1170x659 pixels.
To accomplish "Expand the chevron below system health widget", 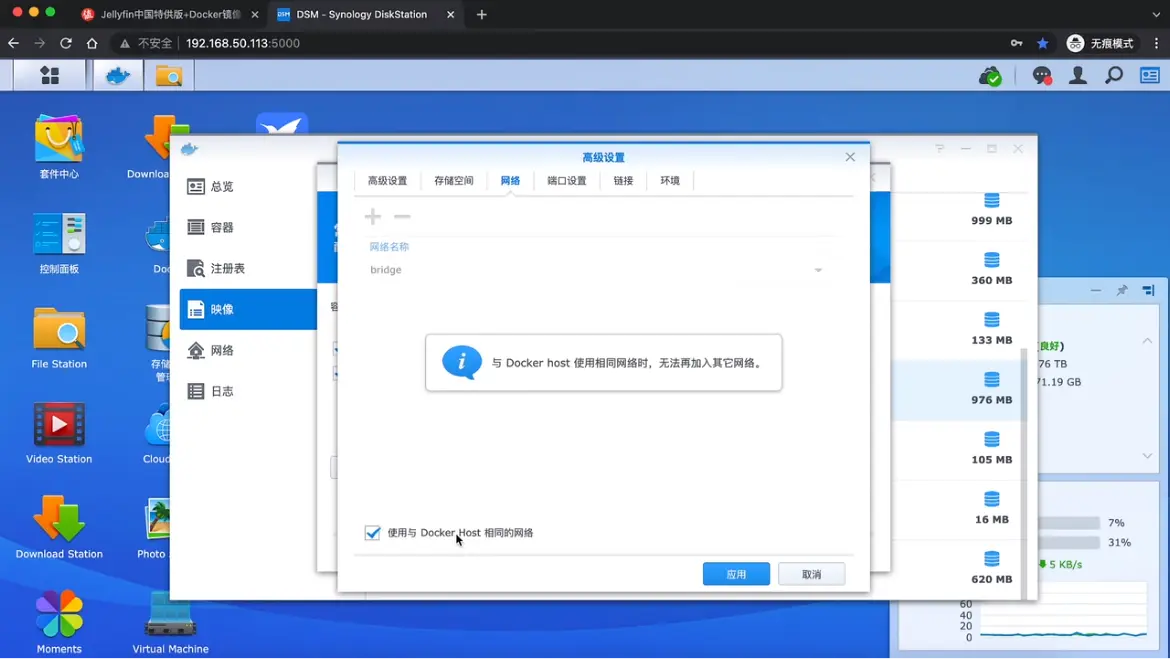I will (1147, 456).
